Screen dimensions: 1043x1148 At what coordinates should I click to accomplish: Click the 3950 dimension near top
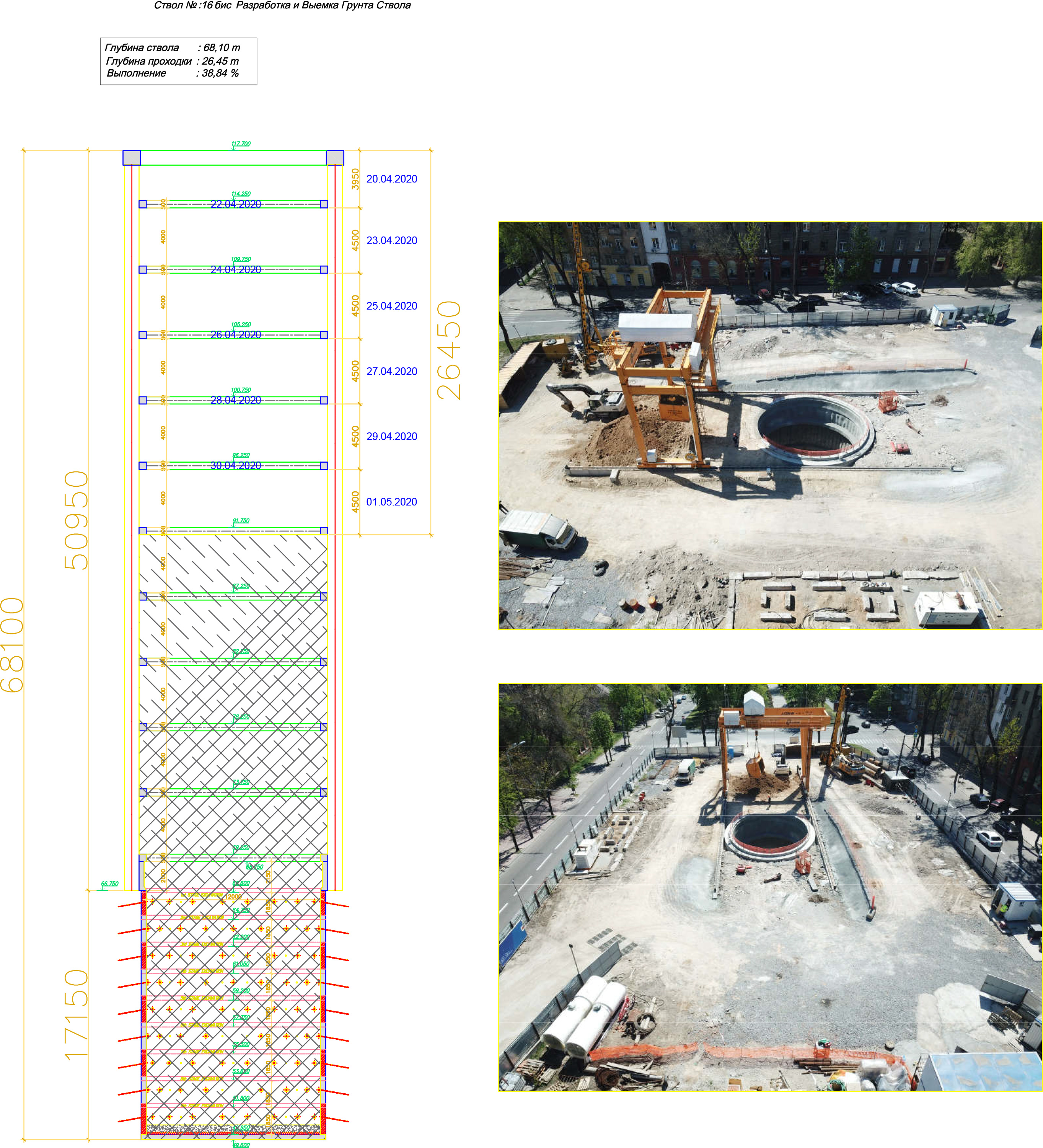click(x=355, y=179)
